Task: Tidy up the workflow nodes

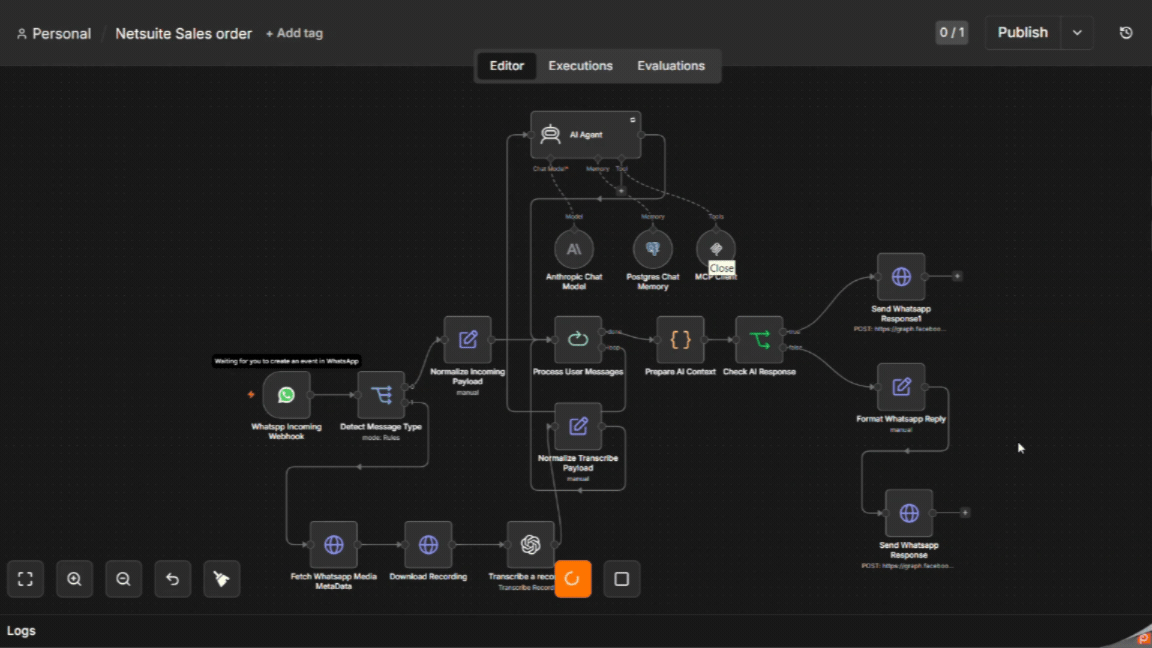Action: [x=221, y=579]
